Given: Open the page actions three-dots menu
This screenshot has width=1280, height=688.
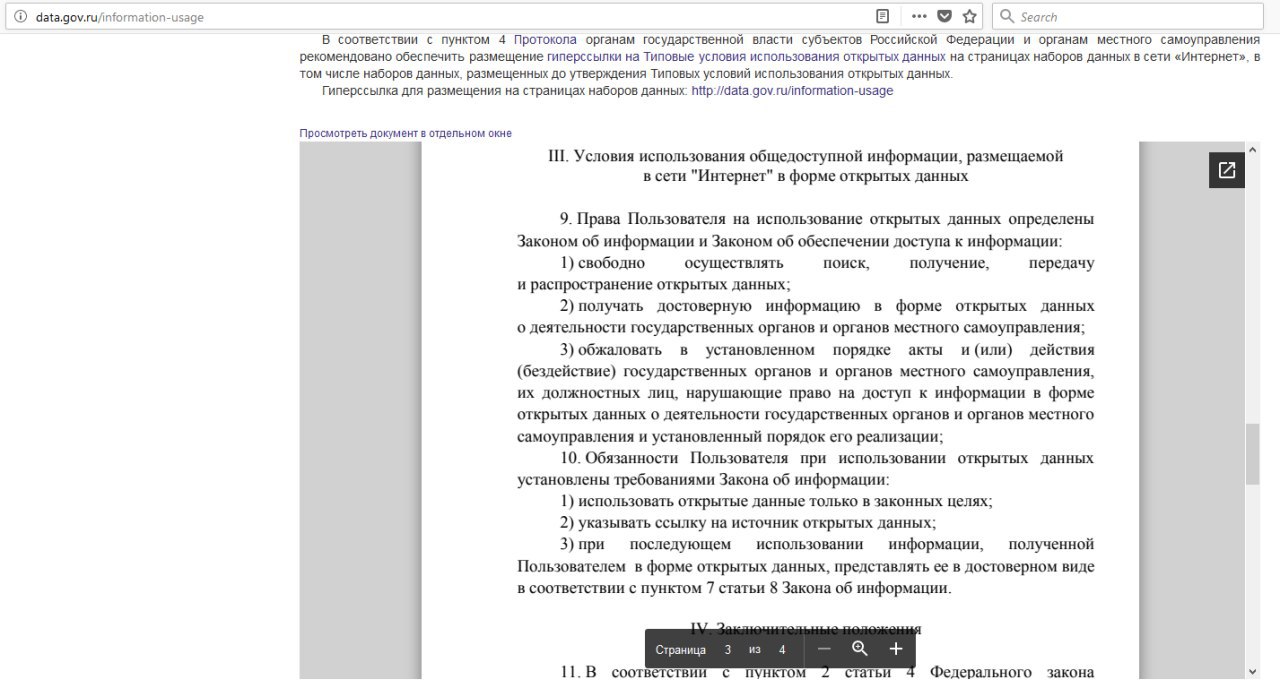Looking at the screenshot, I should click(x=919, y=17).
